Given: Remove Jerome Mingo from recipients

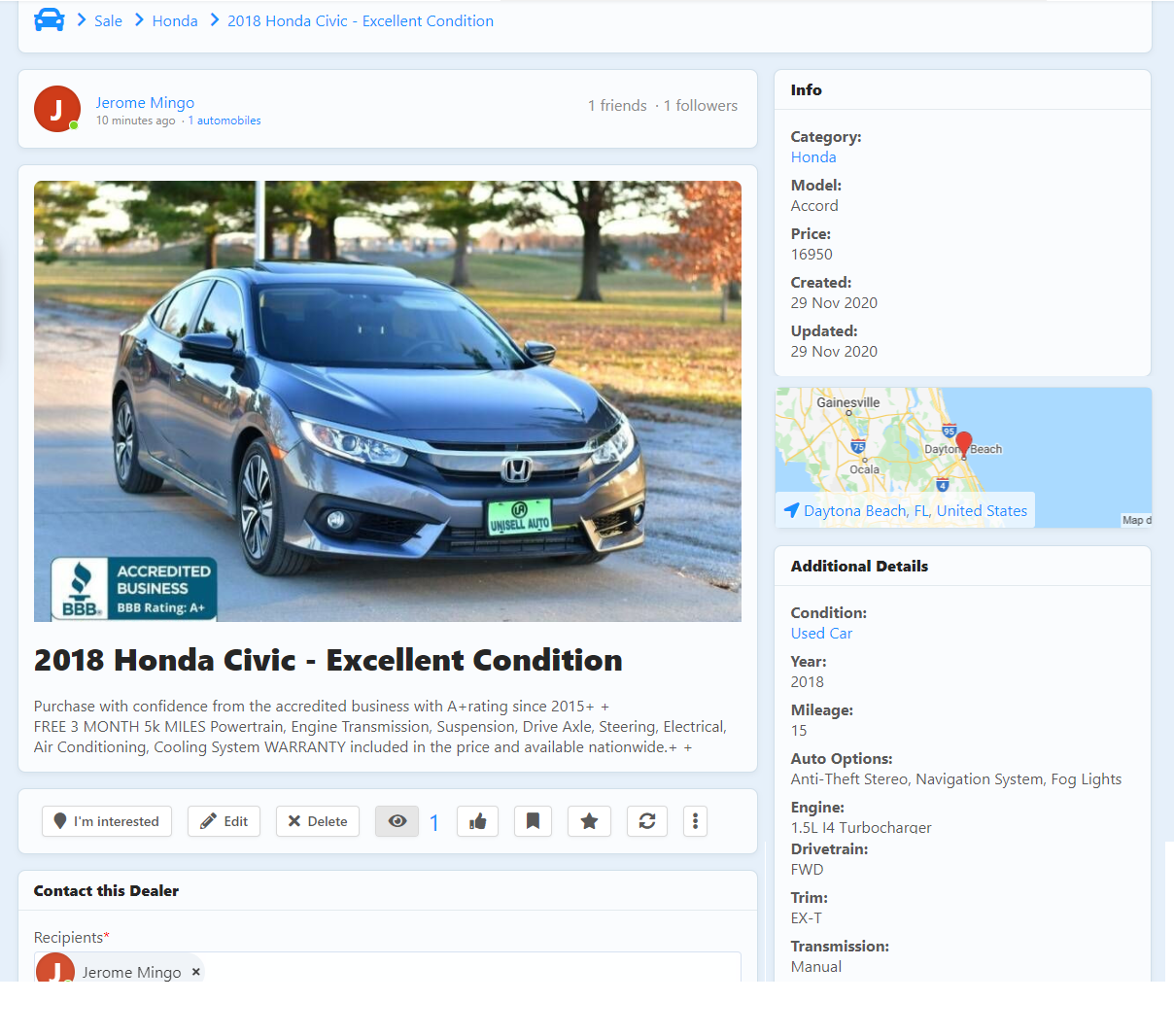Looking at the screenshot, I should [x=196, y=972].
